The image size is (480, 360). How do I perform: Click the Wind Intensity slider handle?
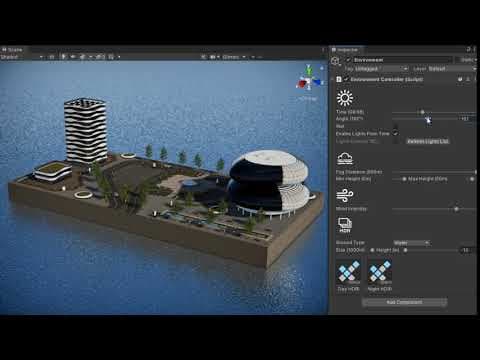point(456,209)
